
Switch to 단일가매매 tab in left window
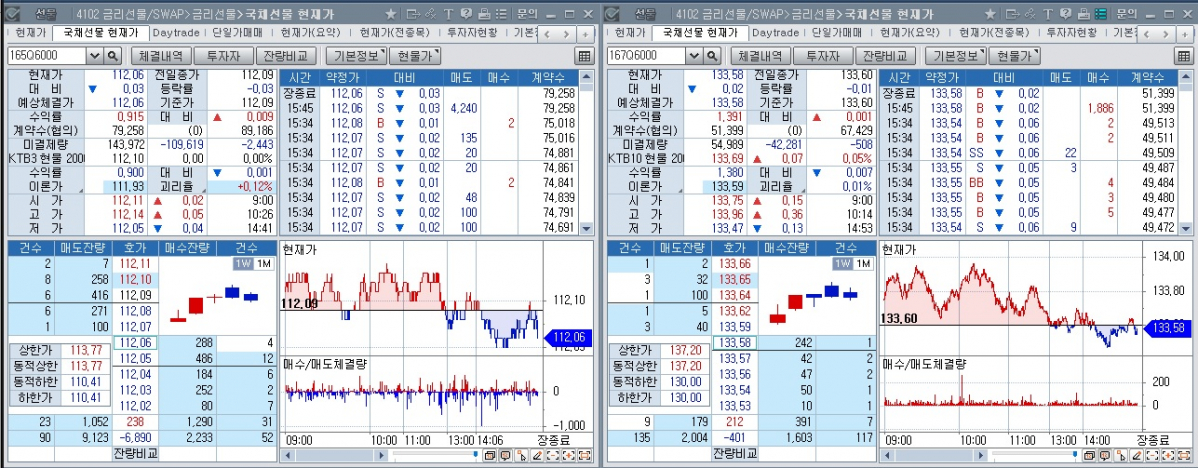click(238, 33)
